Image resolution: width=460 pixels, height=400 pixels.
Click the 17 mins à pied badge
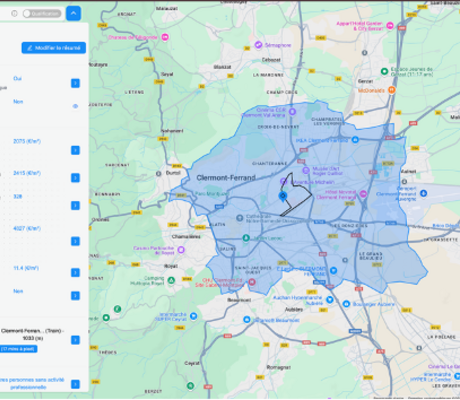point(19,349)
